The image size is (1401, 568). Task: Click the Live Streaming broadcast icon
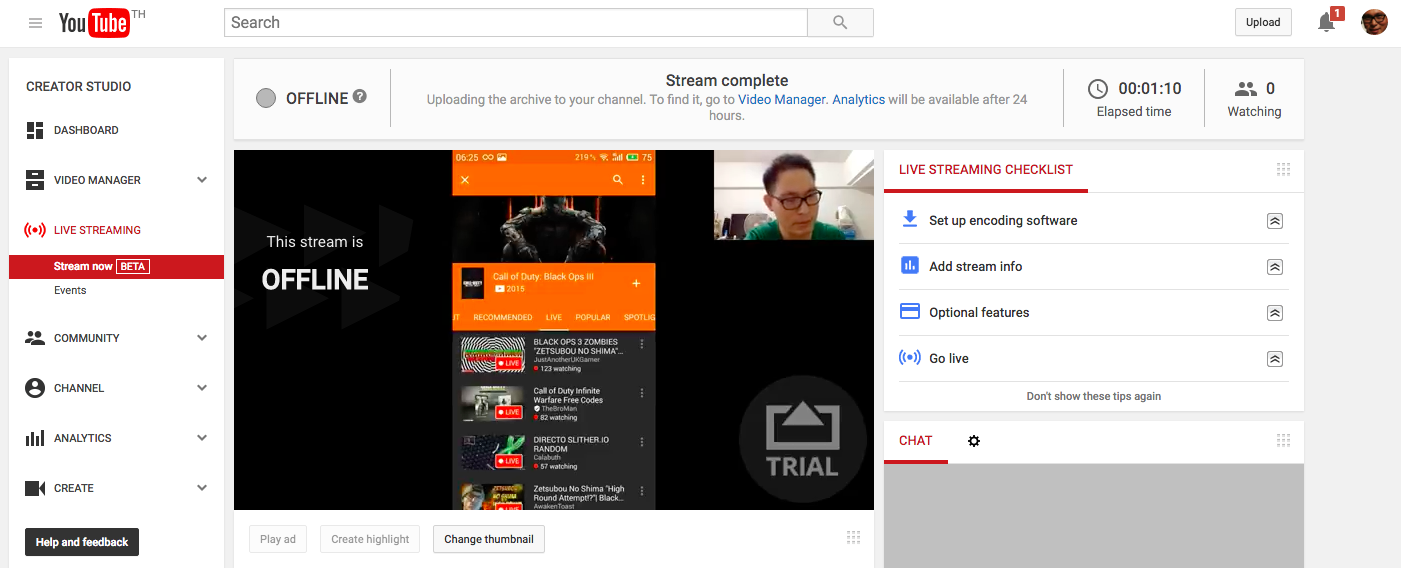tap(35, 230)
